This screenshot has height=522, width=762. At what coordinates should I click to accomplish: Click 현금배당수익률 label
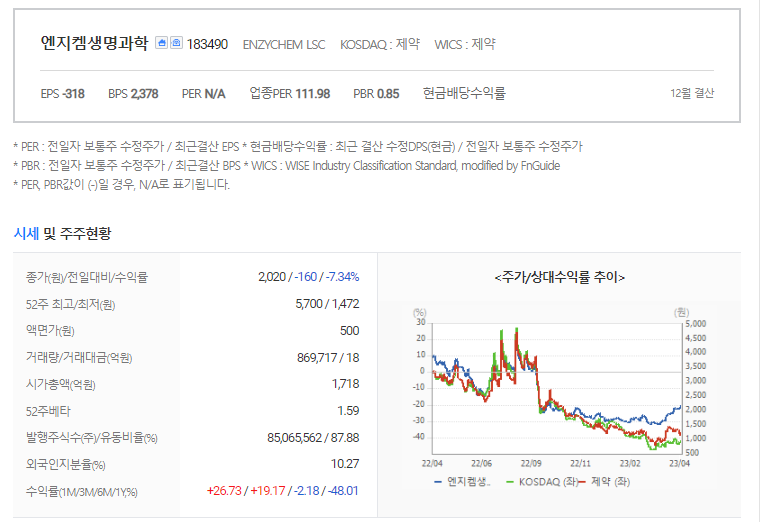point(464,93)
